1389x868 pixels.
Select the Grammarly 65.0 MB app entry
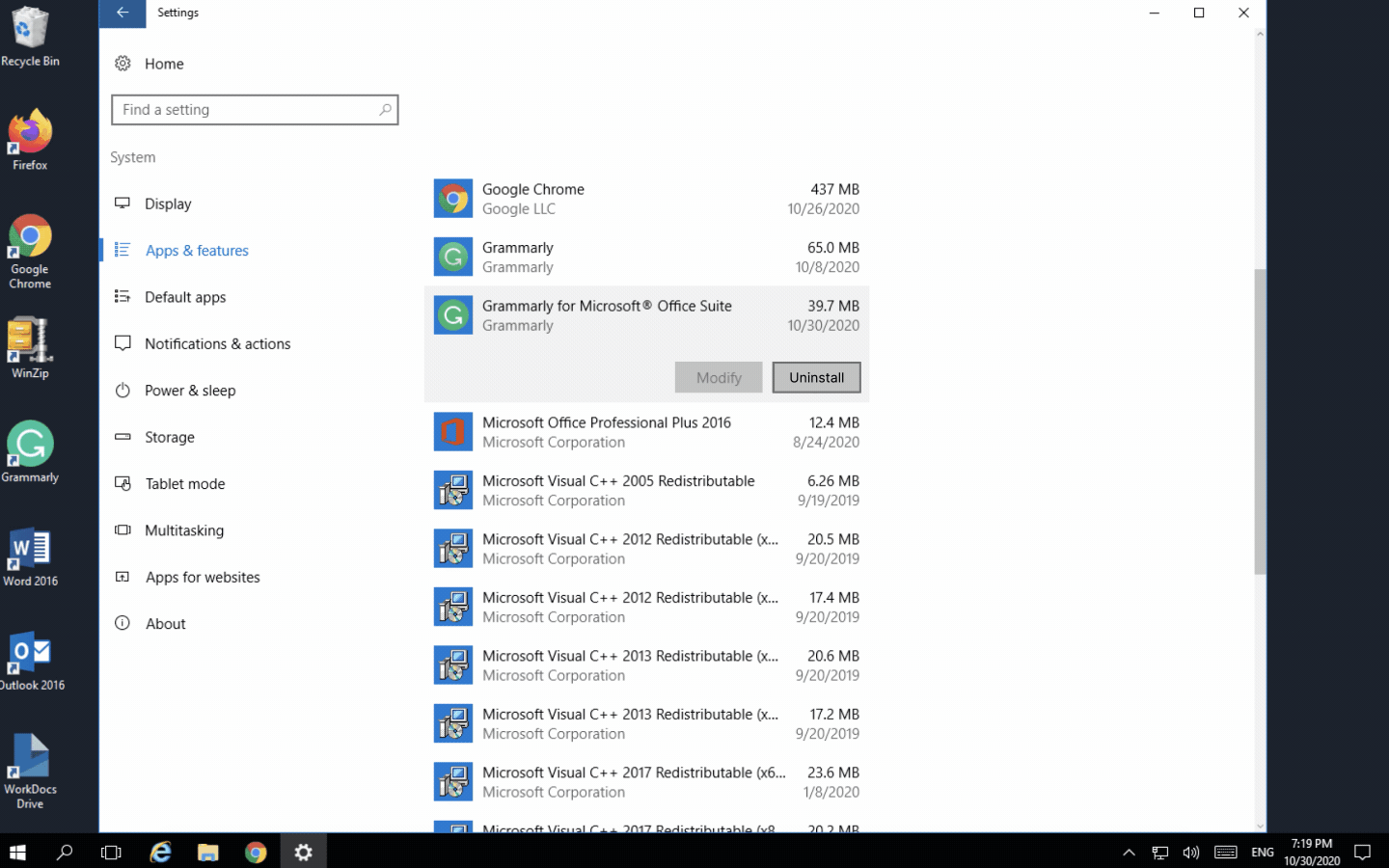click(646, 257)
